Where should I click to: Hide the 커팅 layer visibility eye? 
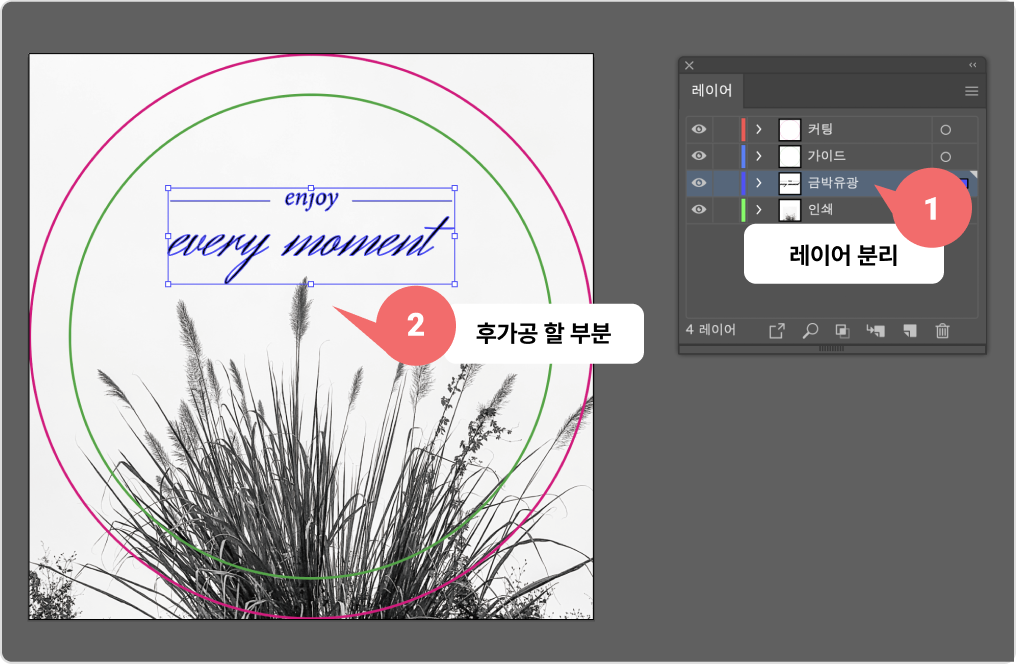(x=698, y=128)
